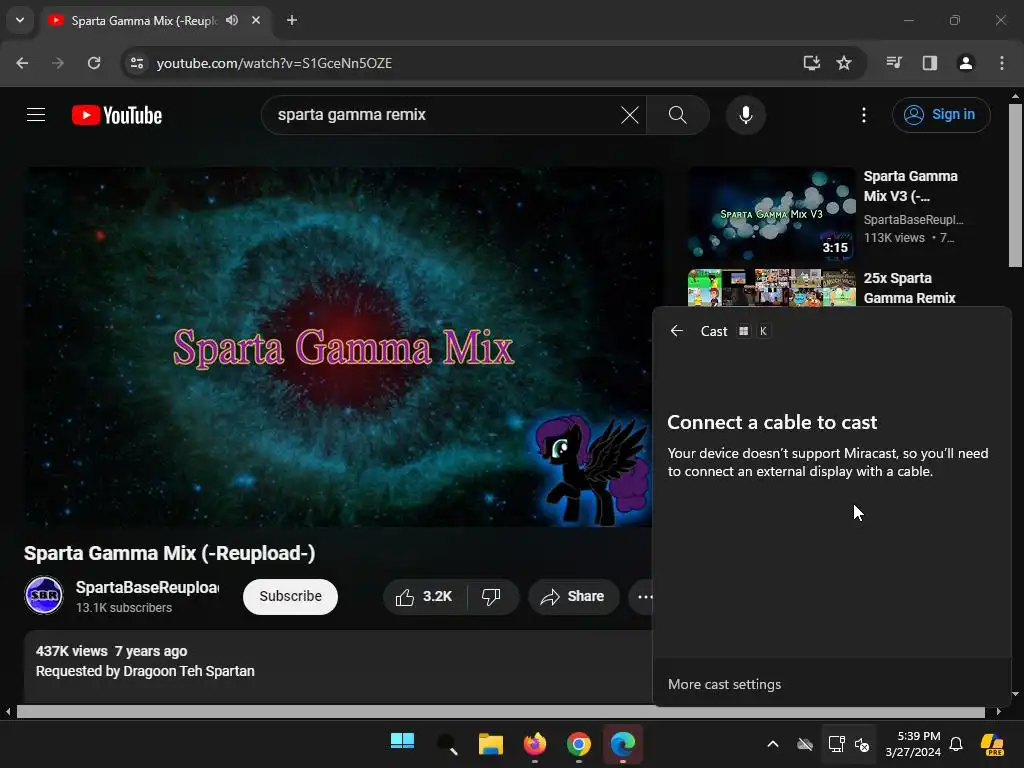
Task: Switch to Microsoft Edge in the taskbar
Action: click(x=623, y=743)
